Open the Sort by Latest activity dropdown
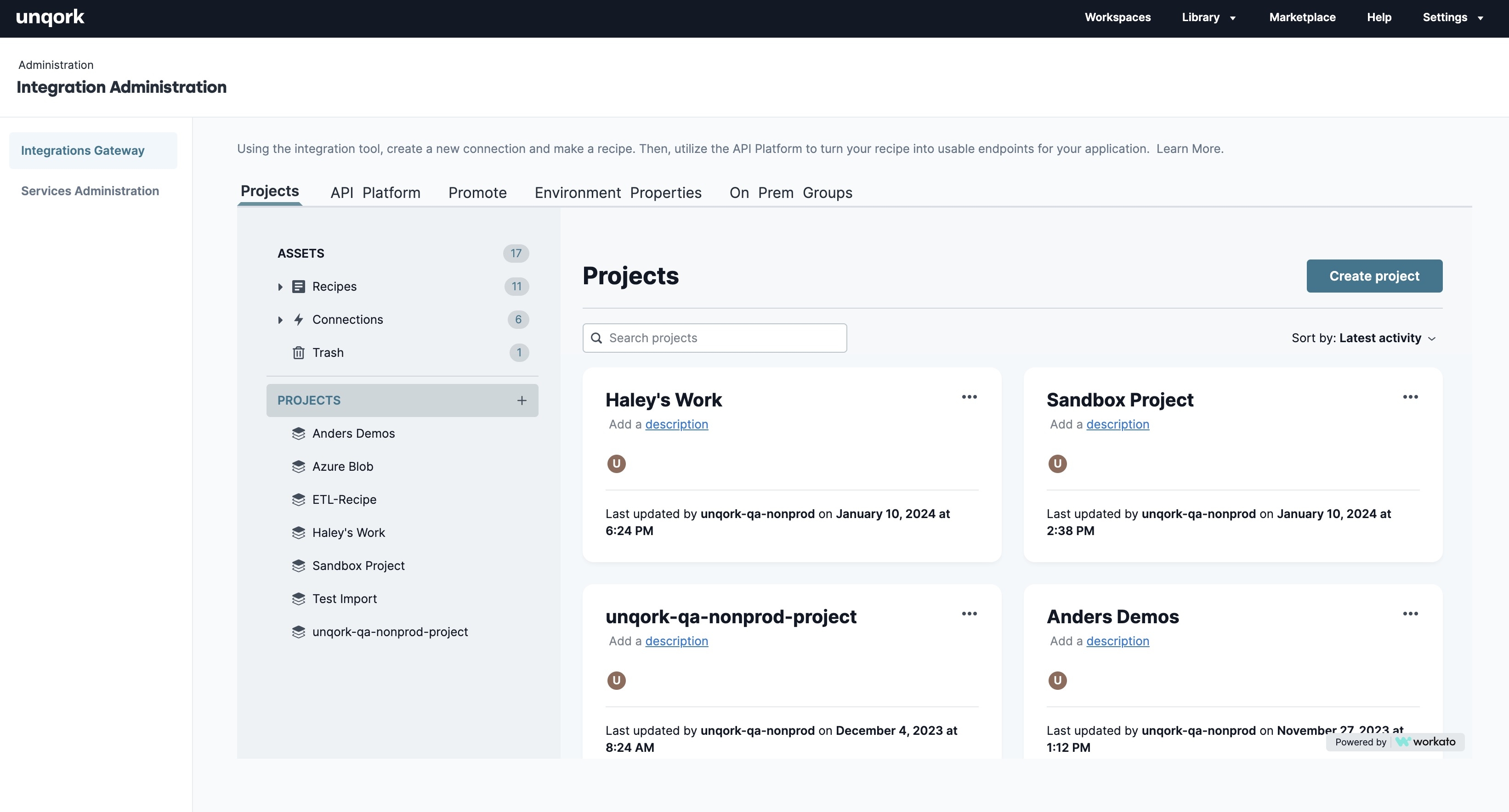 (x=1363, y=338)
